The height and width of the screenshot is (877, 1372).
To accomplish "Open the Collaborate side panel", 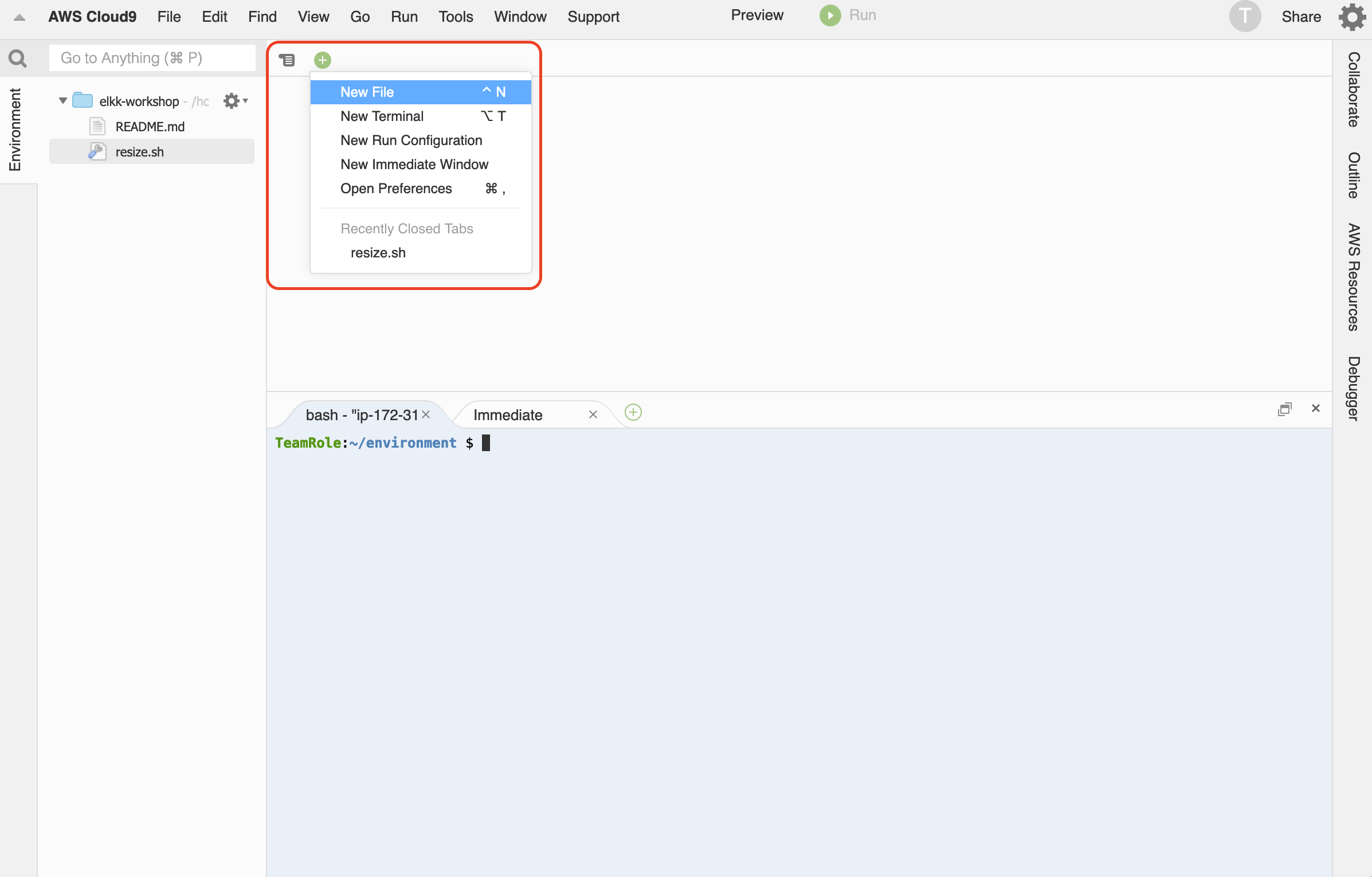I will tap(1353, 89).
